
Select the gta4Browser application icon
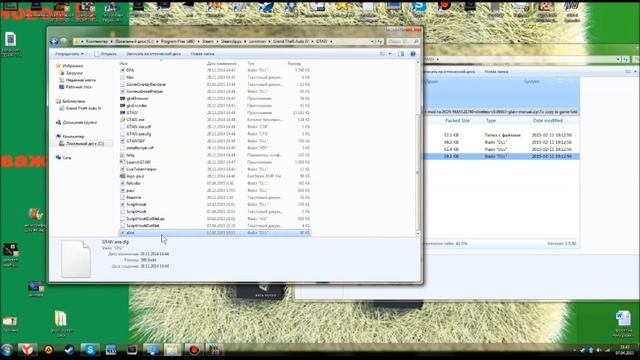(122, 98)
